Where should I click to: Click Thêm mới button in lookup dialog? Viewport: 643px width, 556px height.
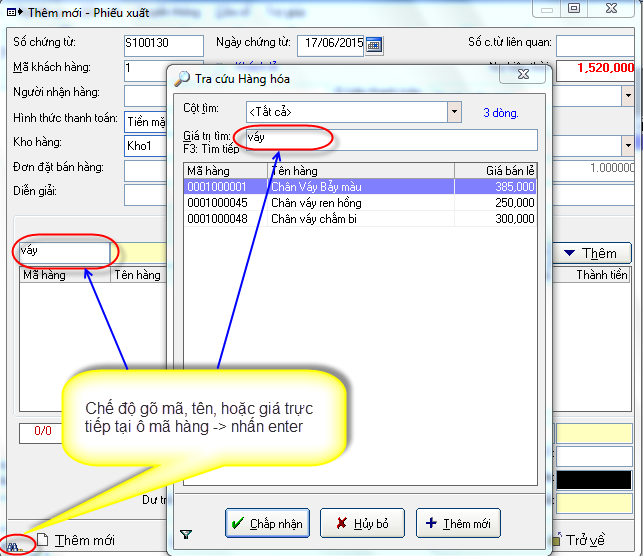(458, 523)
